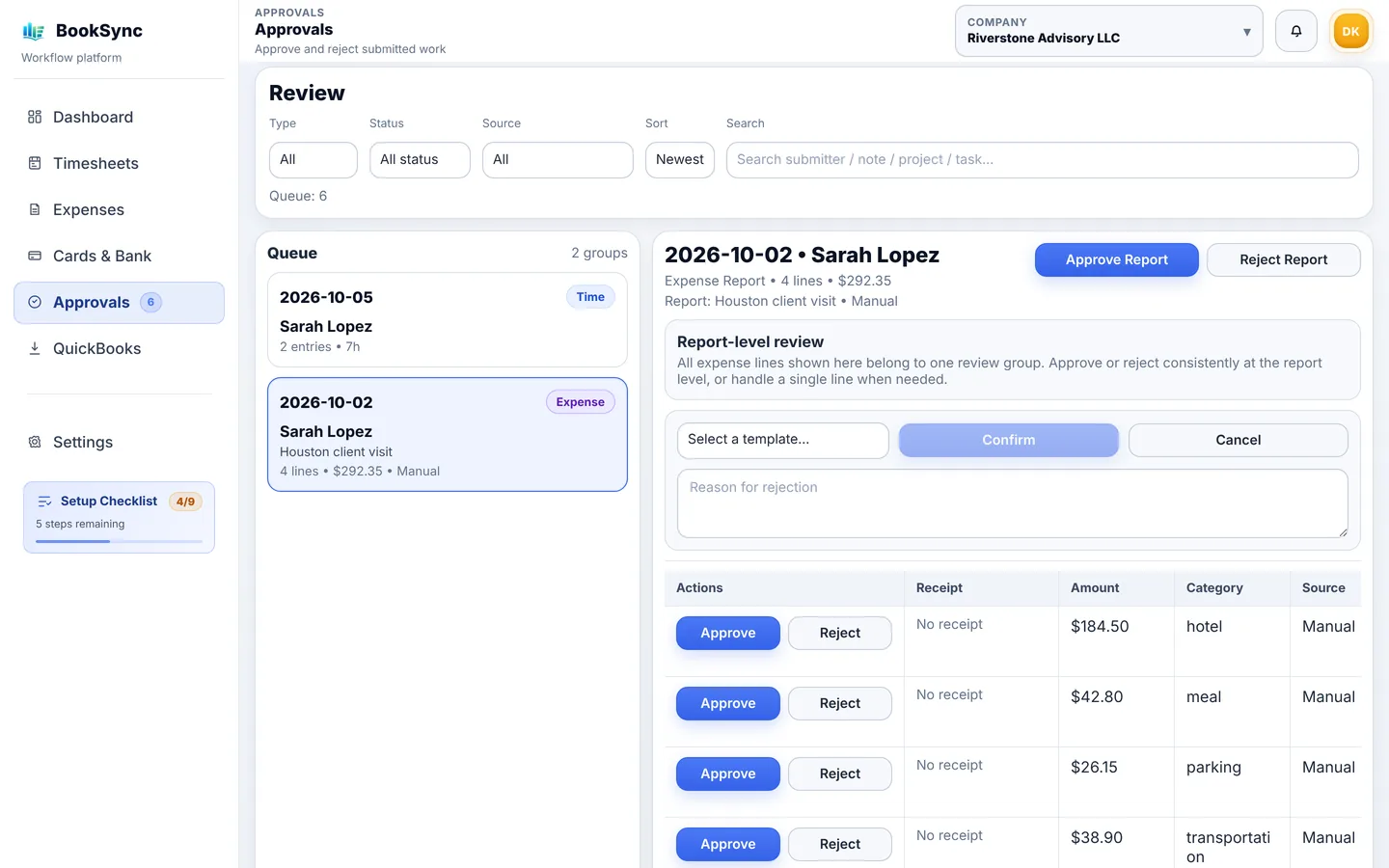Open the QuickBooks section

(119, 348)
